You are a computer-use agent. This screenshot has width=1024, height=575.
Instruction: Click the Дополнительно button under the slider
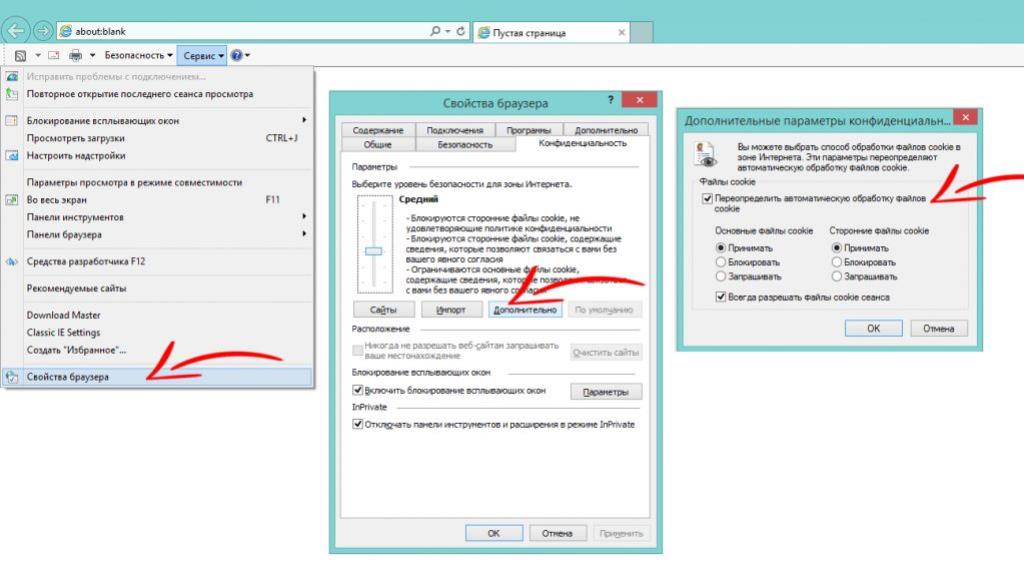click(525, 310)
